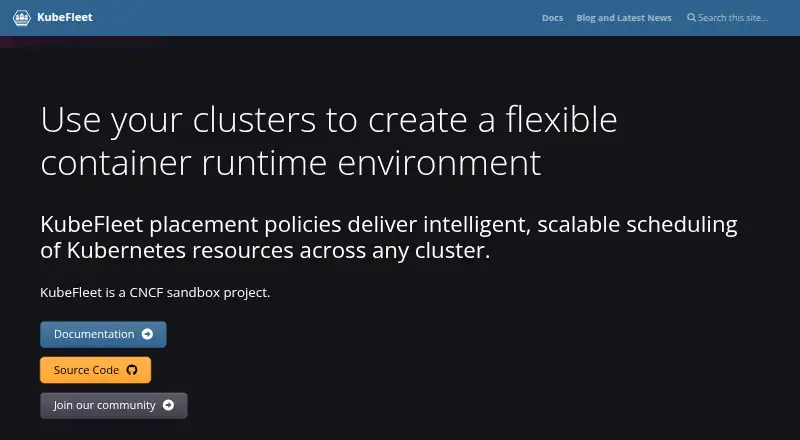The image size is (800, 440).
Task: Open the KubeFleet home brand link
Action: [53, 18]
